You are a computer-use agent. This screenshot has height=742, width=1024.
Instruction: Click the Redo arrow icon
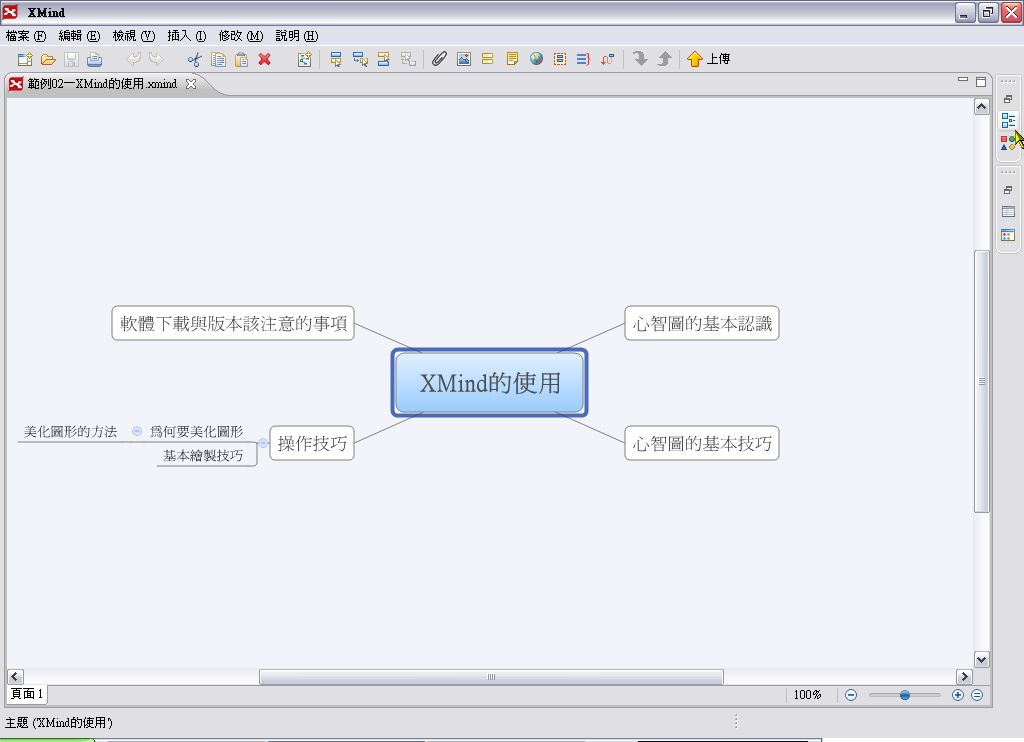pos(156,59)
